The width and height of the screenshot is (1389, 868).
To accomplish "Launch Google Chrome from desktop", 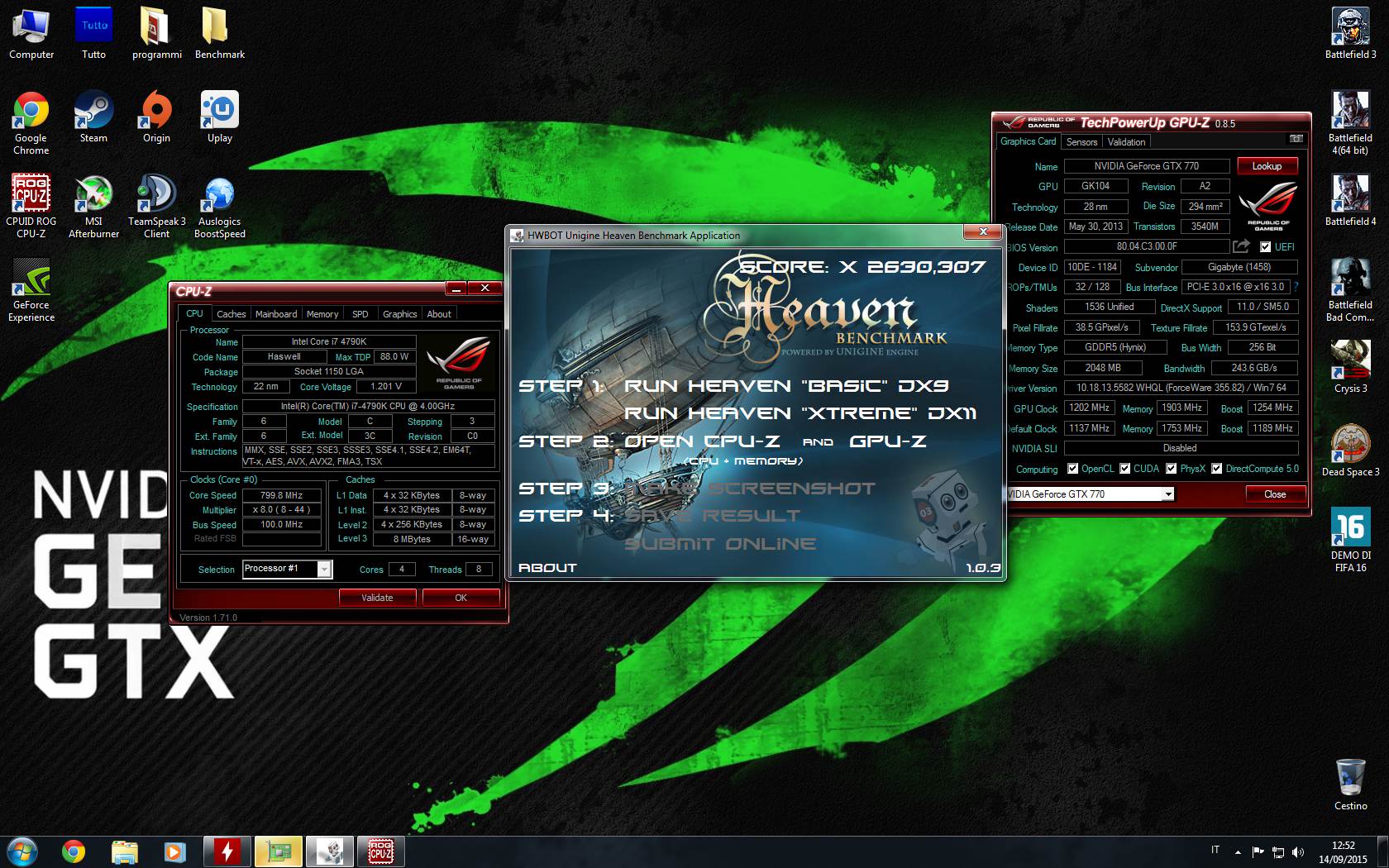I will coord(31,123).
